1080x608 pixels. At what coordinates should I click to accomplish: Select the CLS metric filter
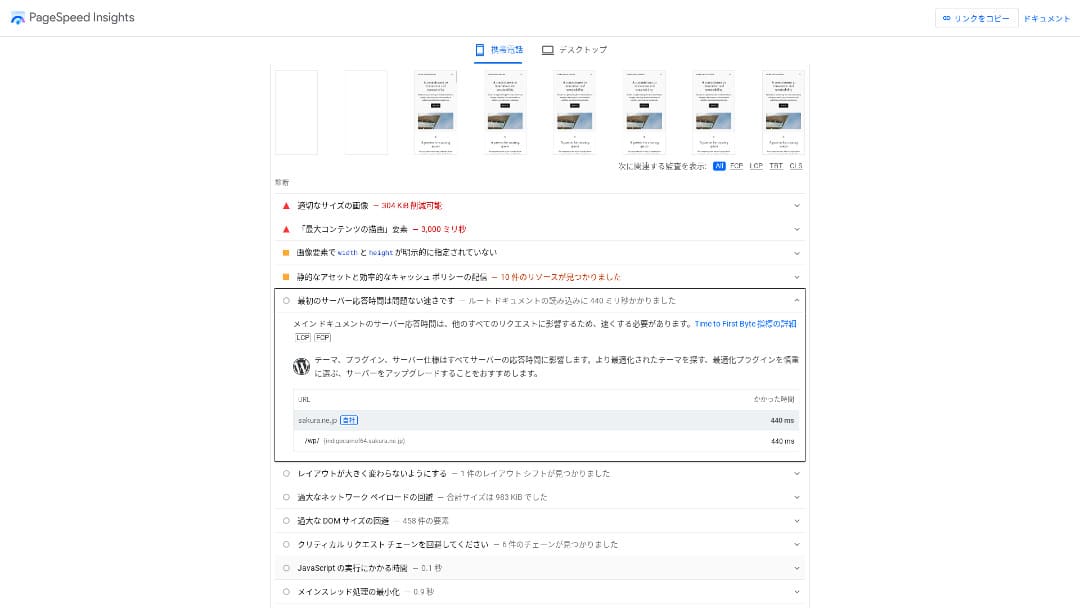(795, 166)
